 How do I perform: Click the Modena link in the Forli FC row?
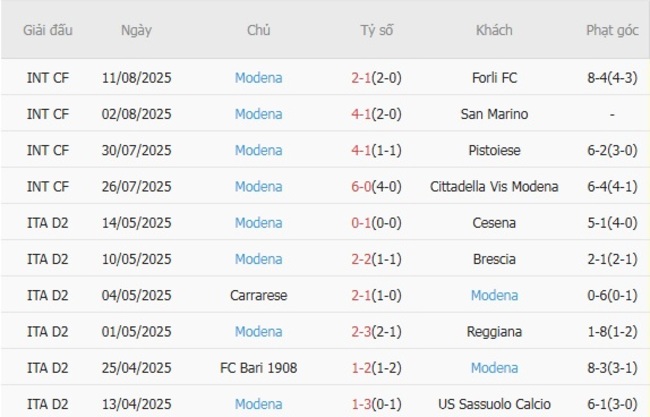coord(258,78)
